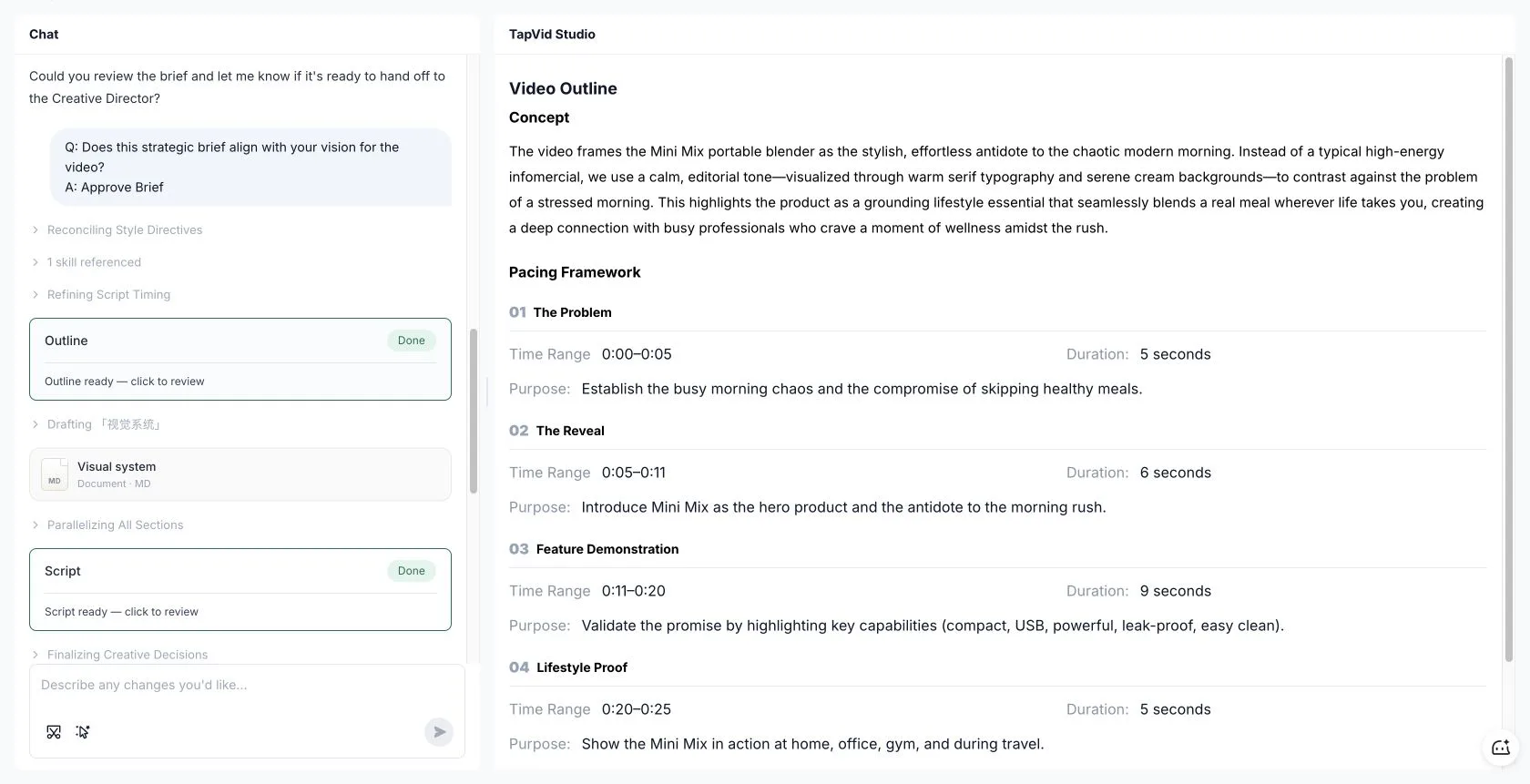Select the 02 The Reveal section heading

(556, 431)
